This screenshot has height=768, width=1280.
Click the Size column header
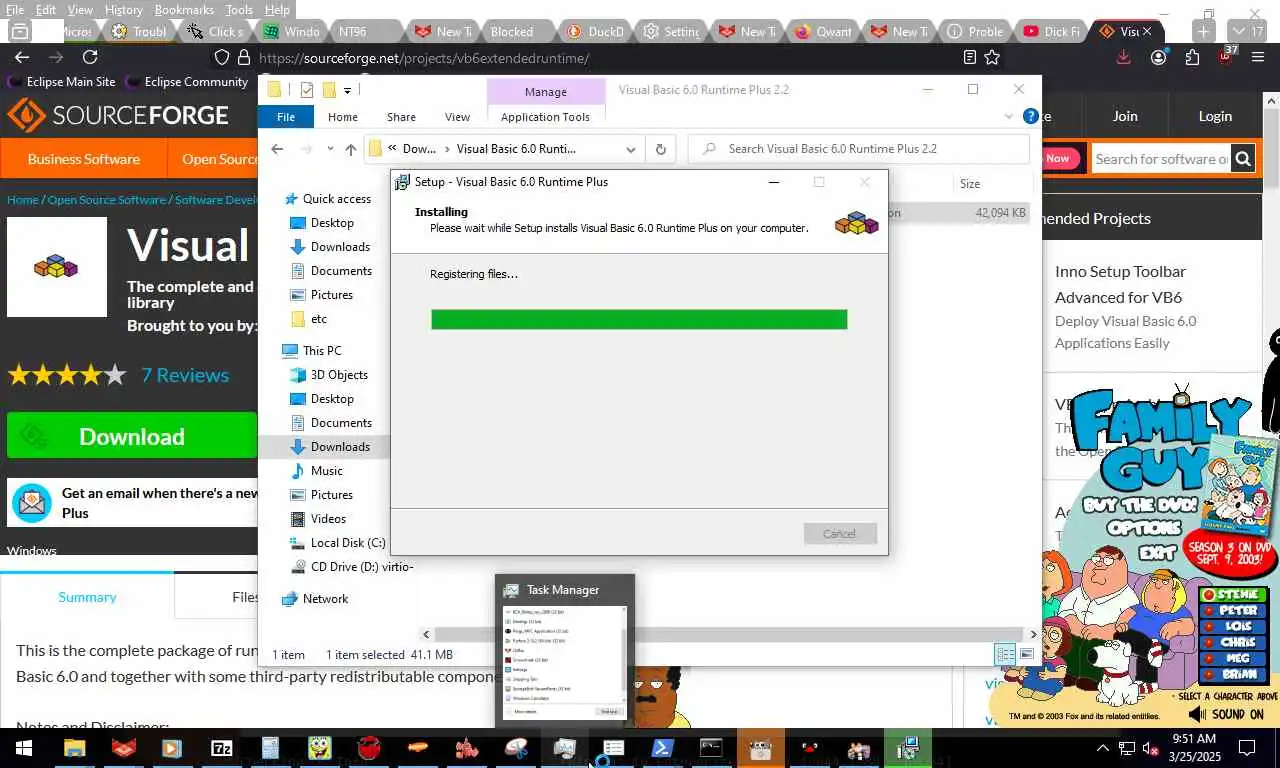[x=970, y=184]
